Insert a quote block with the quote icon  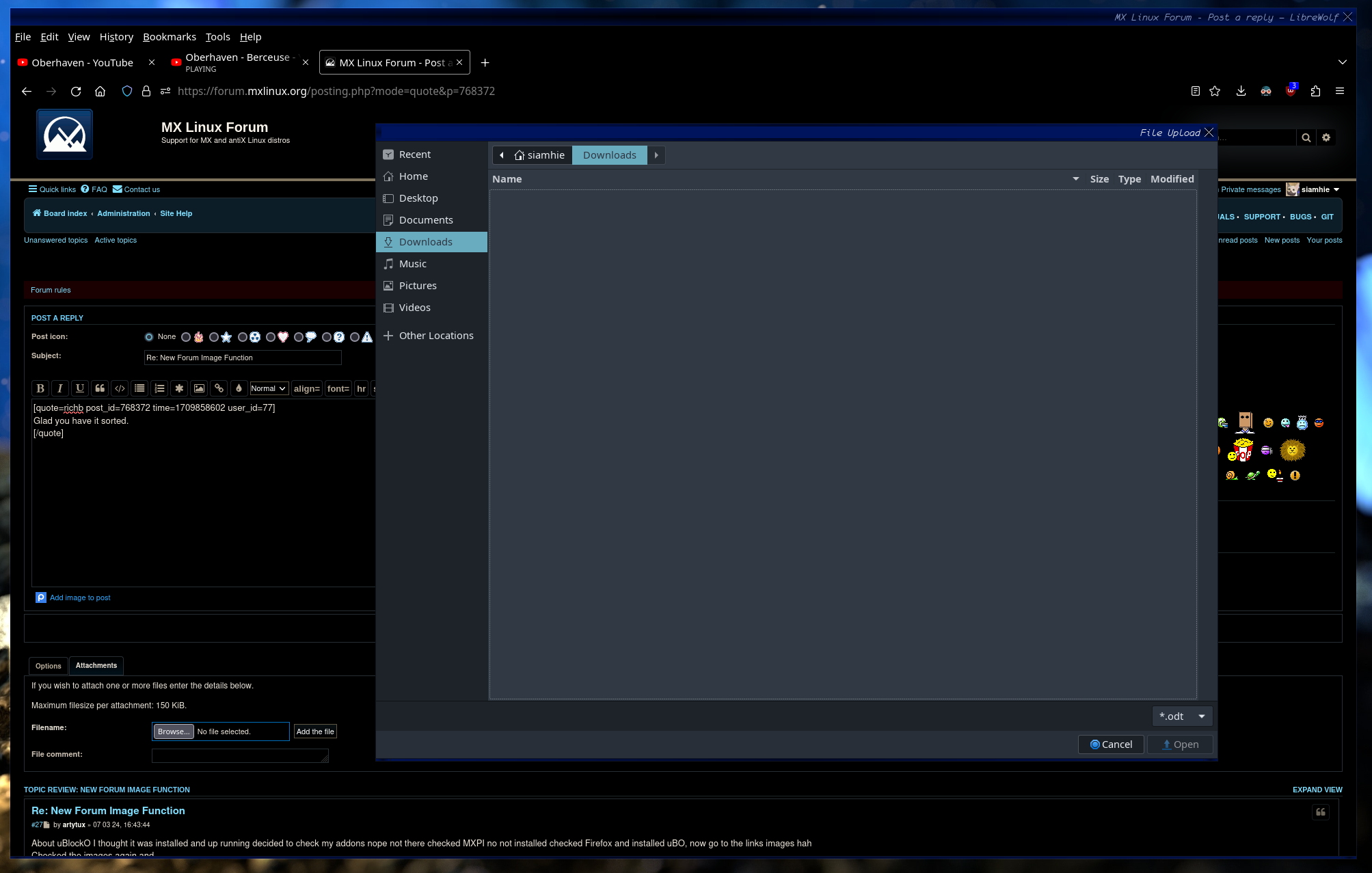tap(100, 388)
